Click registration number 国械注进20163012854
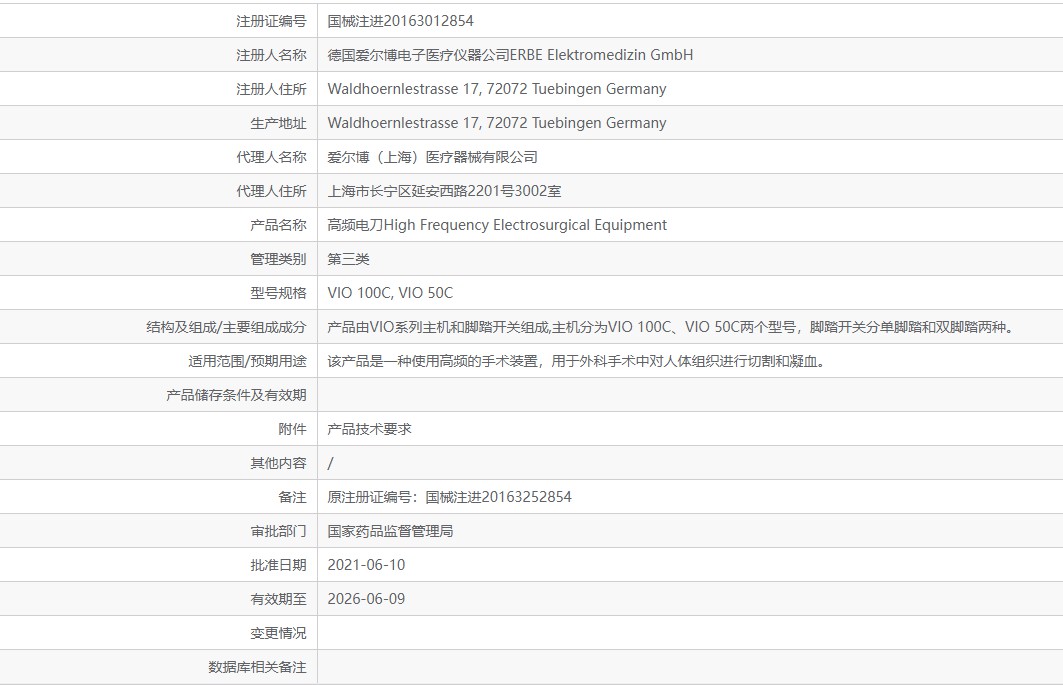The width and height of the screenshot is (1063, 685). (400, 21)
